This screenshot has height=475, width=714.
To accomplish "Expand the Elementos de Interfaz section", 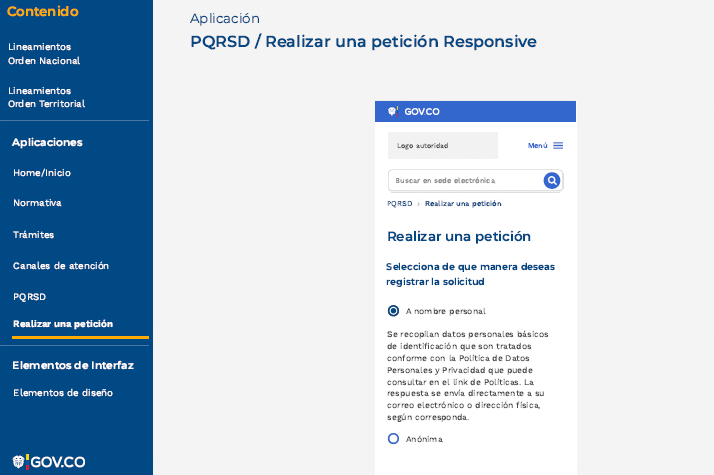I will point(73,365).
